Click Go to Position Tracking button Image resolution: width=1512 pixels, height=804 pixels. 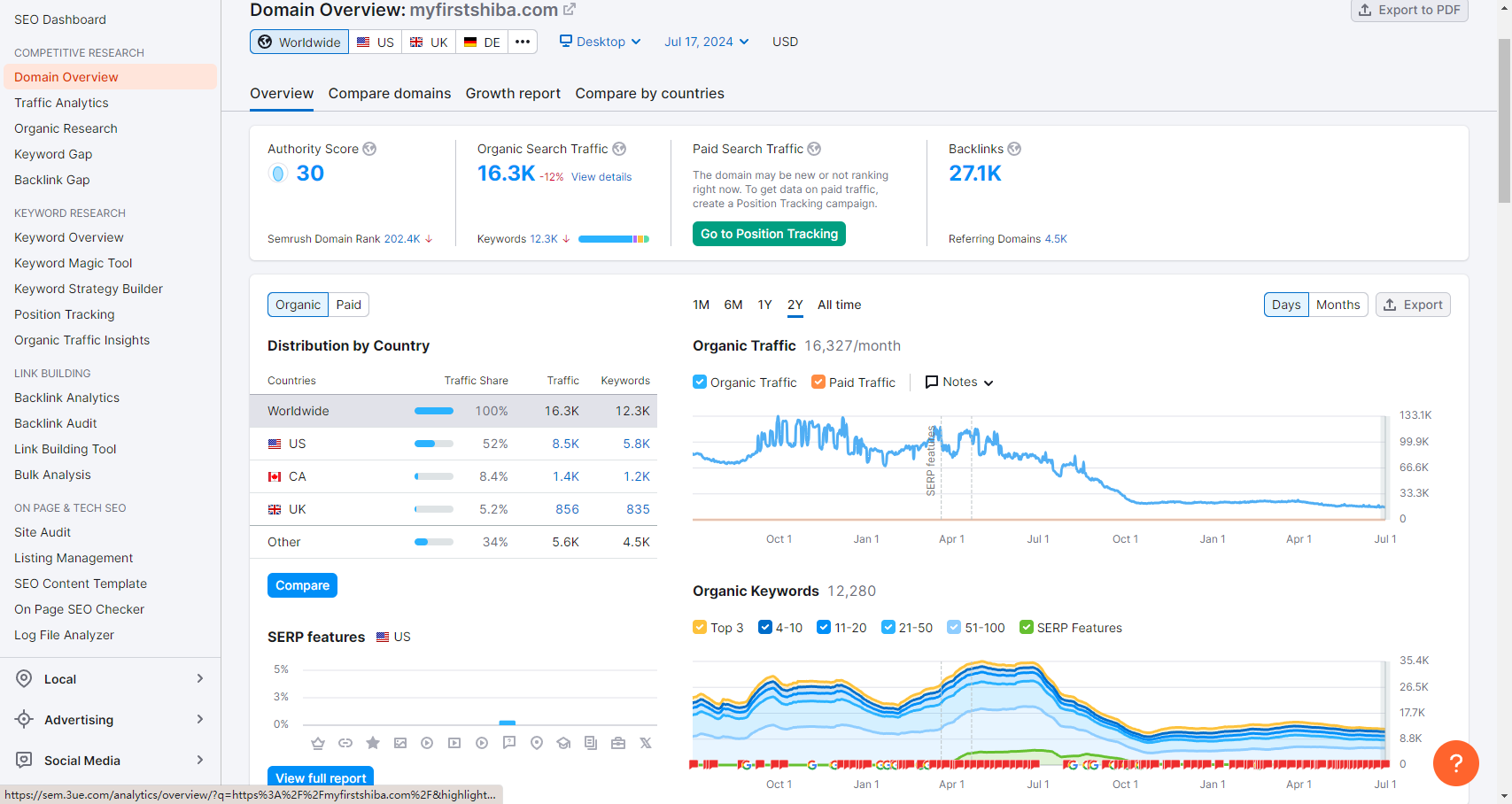coord(769,234)
